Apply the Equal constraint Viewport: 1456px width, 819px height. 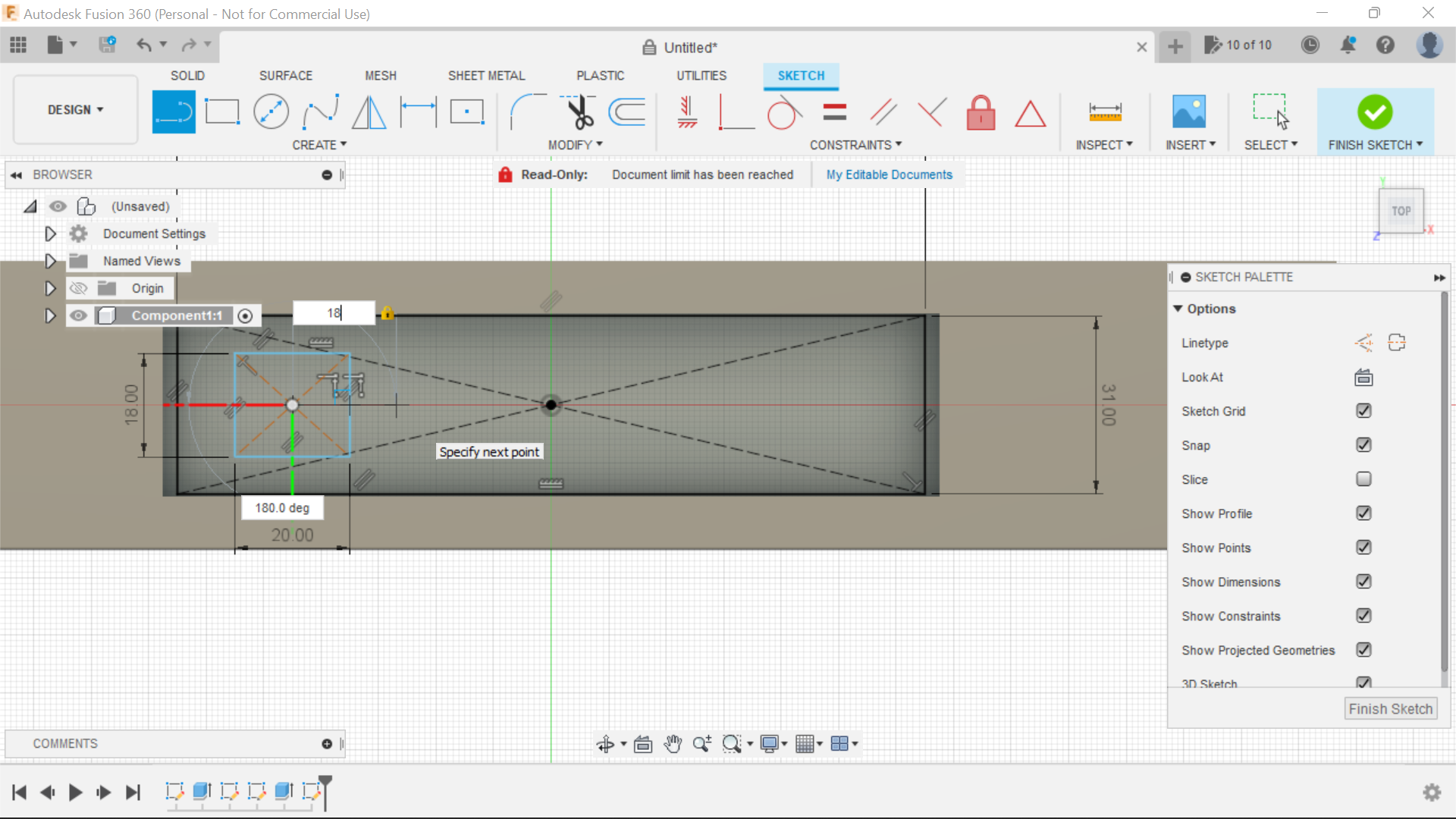(x=833, y=111)
